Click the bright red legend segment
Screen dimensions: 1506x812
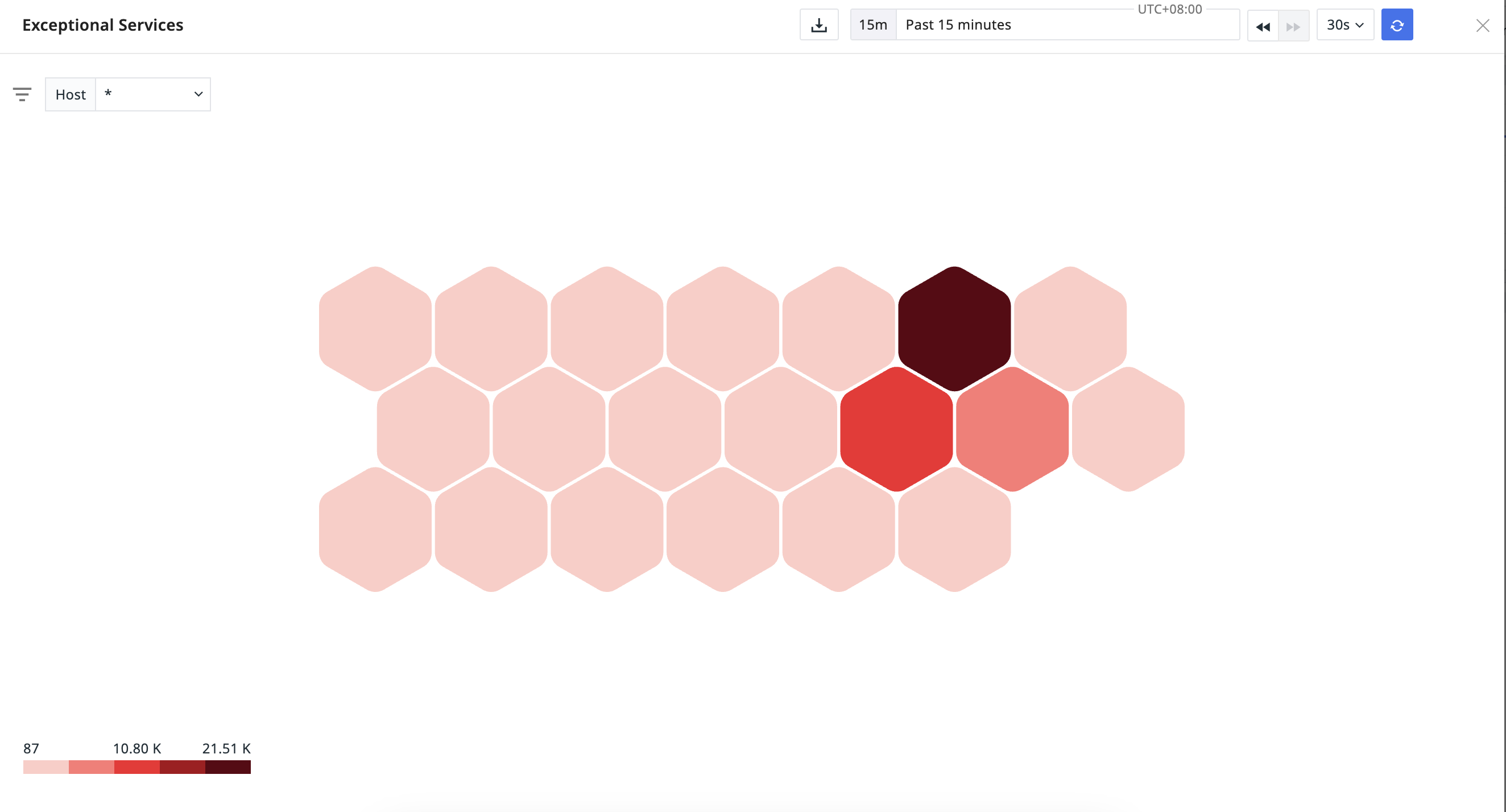(x=138, y=767)
